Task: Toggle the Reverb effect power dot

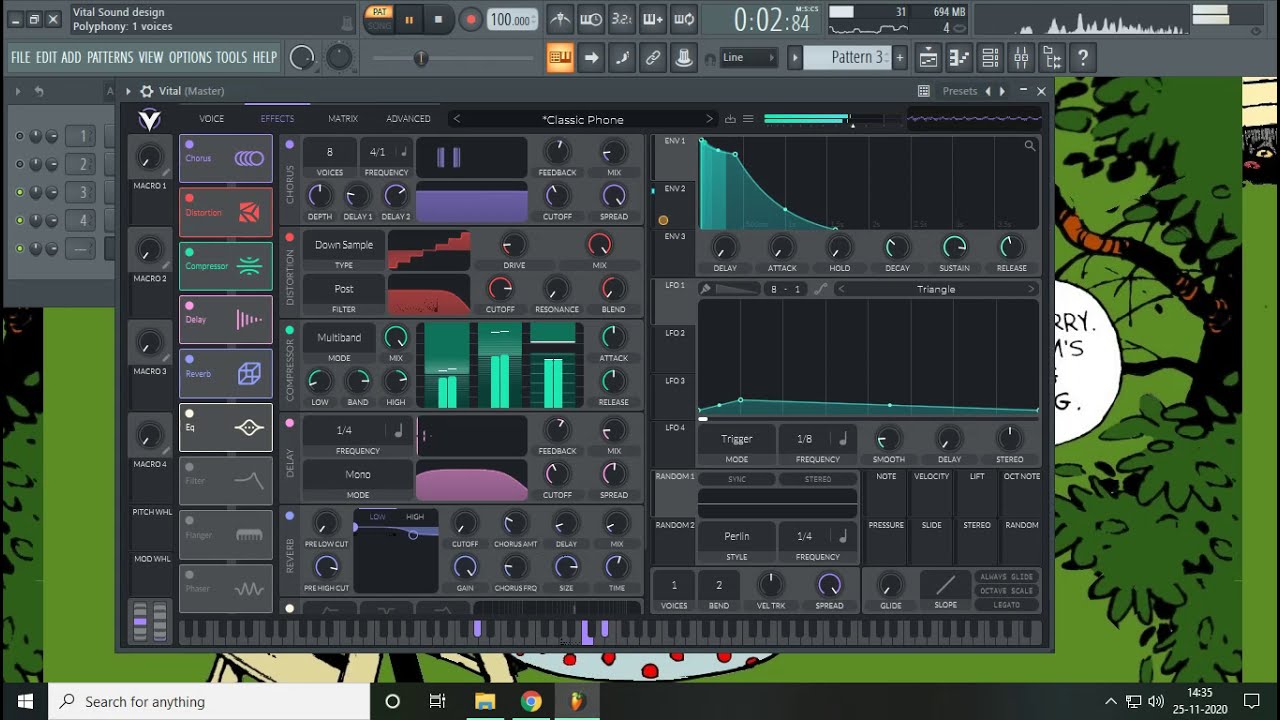Action: click(189, 360)
